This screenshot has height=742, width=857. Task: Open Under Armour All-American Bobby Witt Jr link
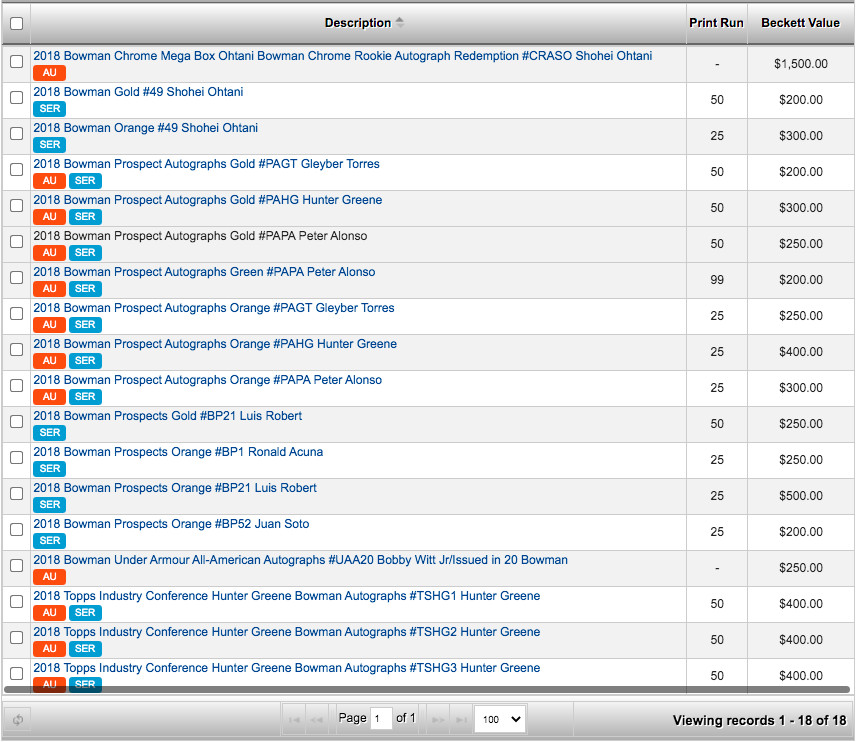[301, 560]
